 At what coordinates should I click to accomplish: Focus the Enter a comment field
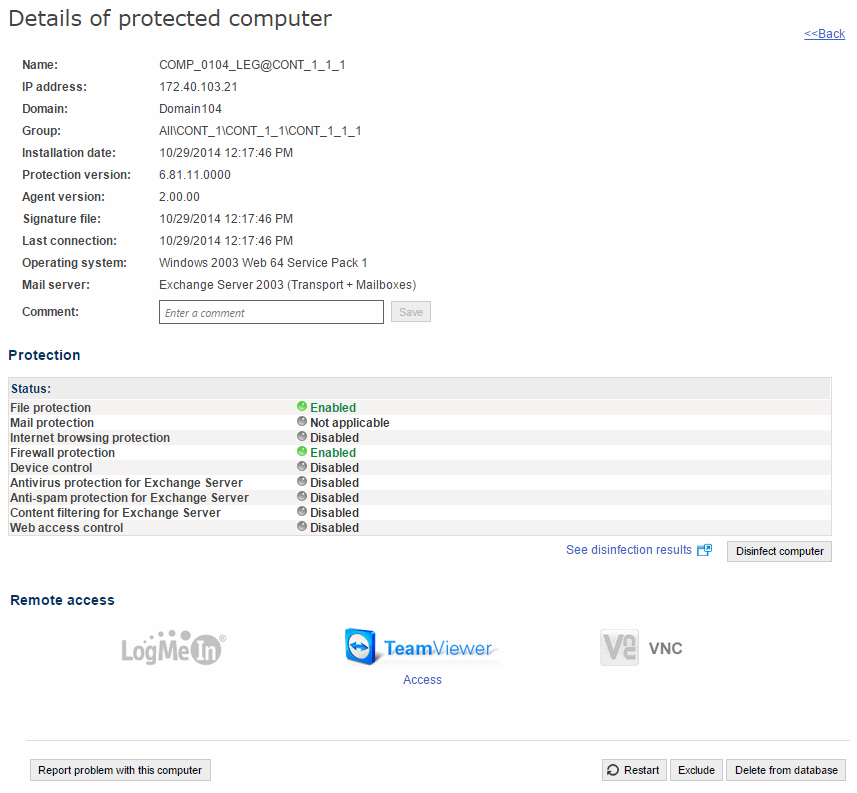pyautogui.click(x=271, y=313)
